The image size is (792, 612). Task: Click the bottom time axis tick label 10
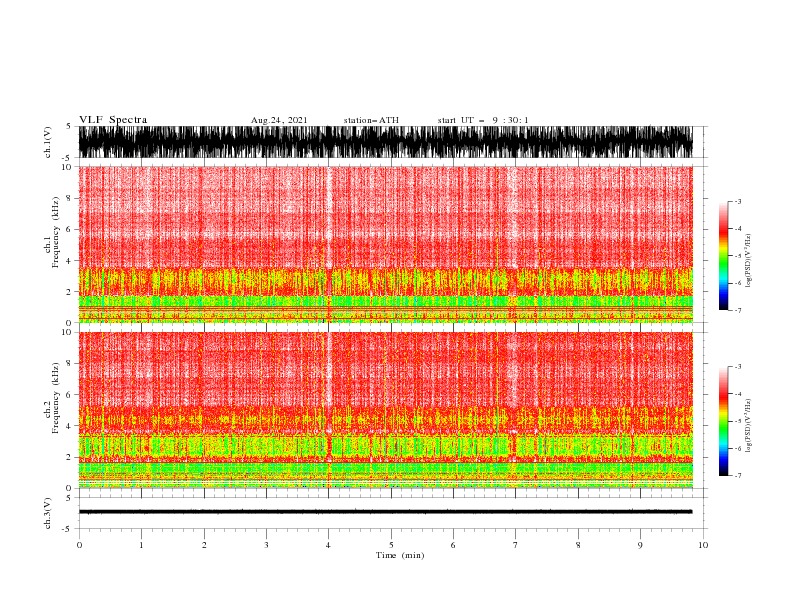(x=703, y=545)
